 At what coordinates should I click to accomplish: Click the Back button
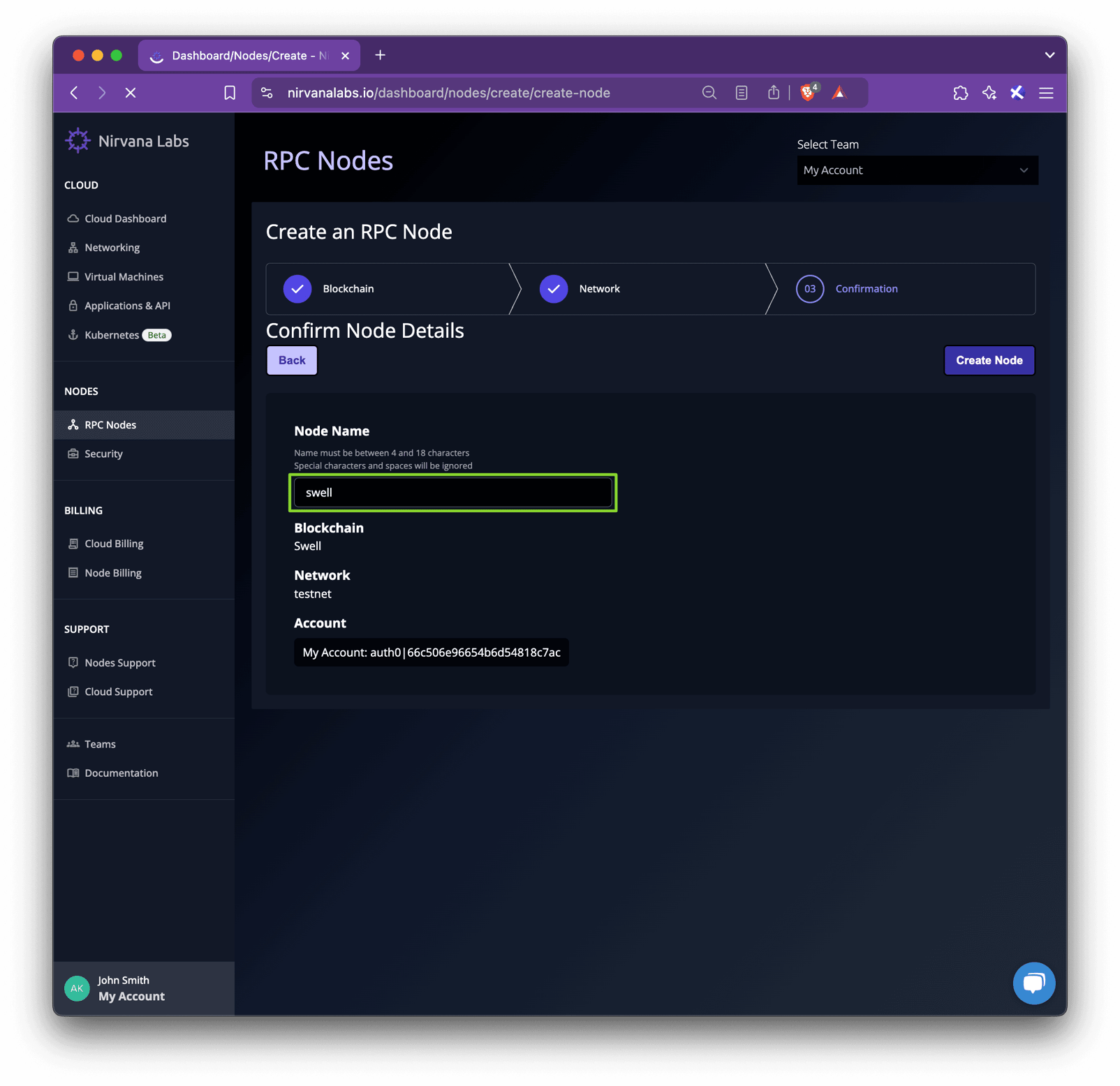coord(292,360)
